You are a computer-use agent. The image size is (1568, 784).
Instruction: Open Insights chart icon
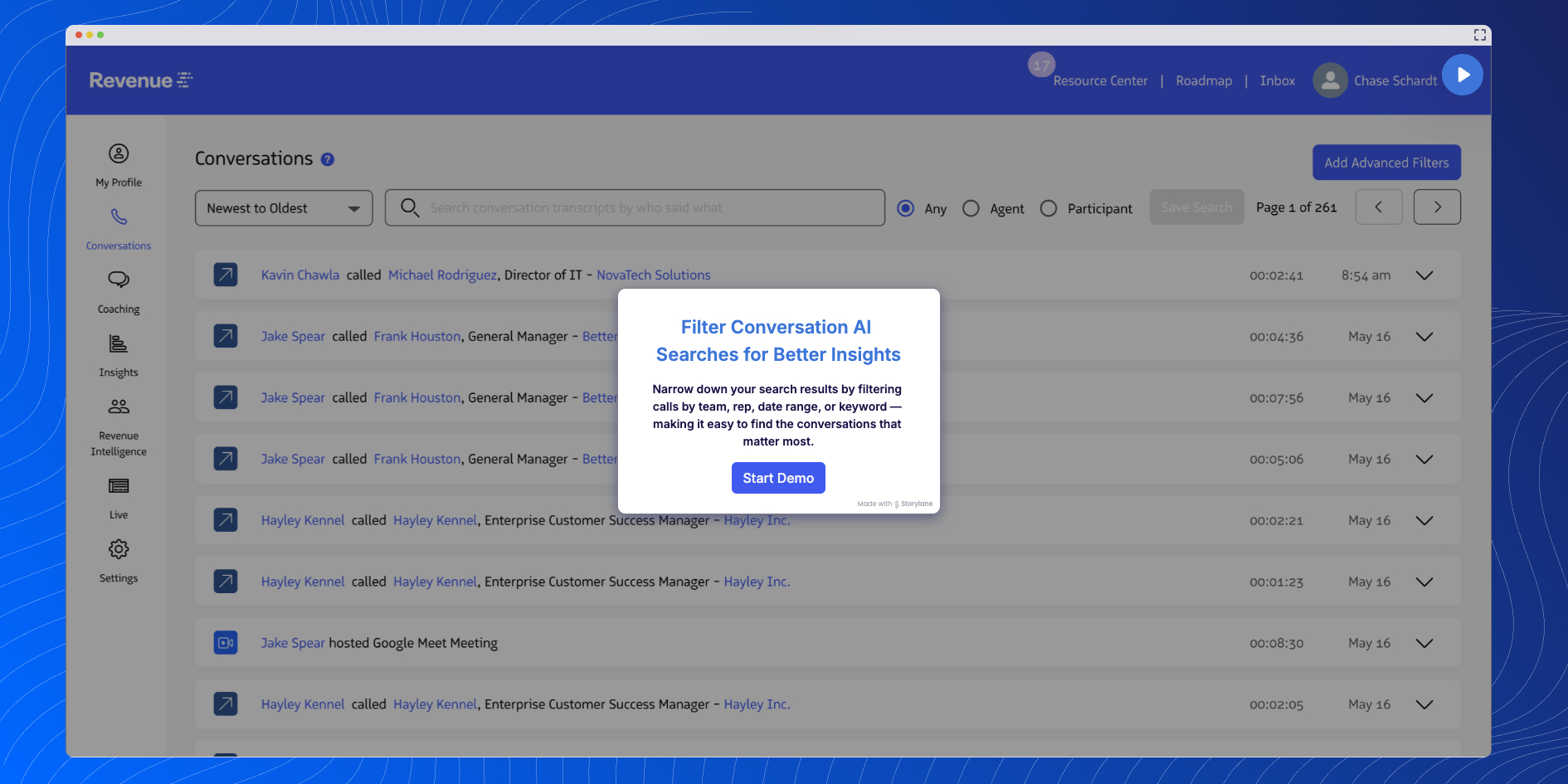click(x=119, y=343)
